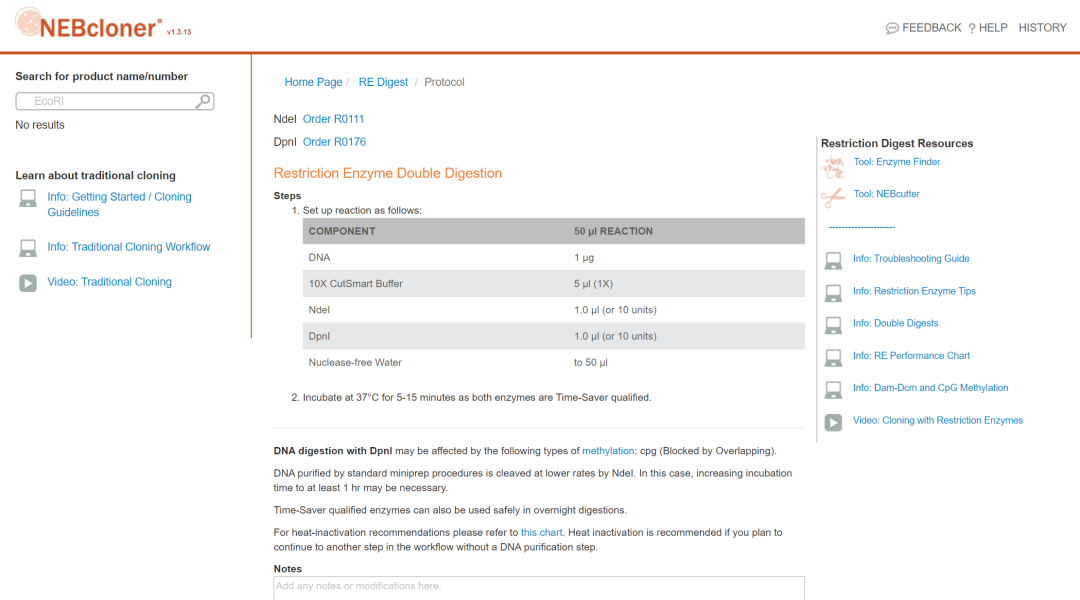The width and height of the screenshot is (1080, 600).
Task: Open Info: Double Digests link
Action: [895, 323]
